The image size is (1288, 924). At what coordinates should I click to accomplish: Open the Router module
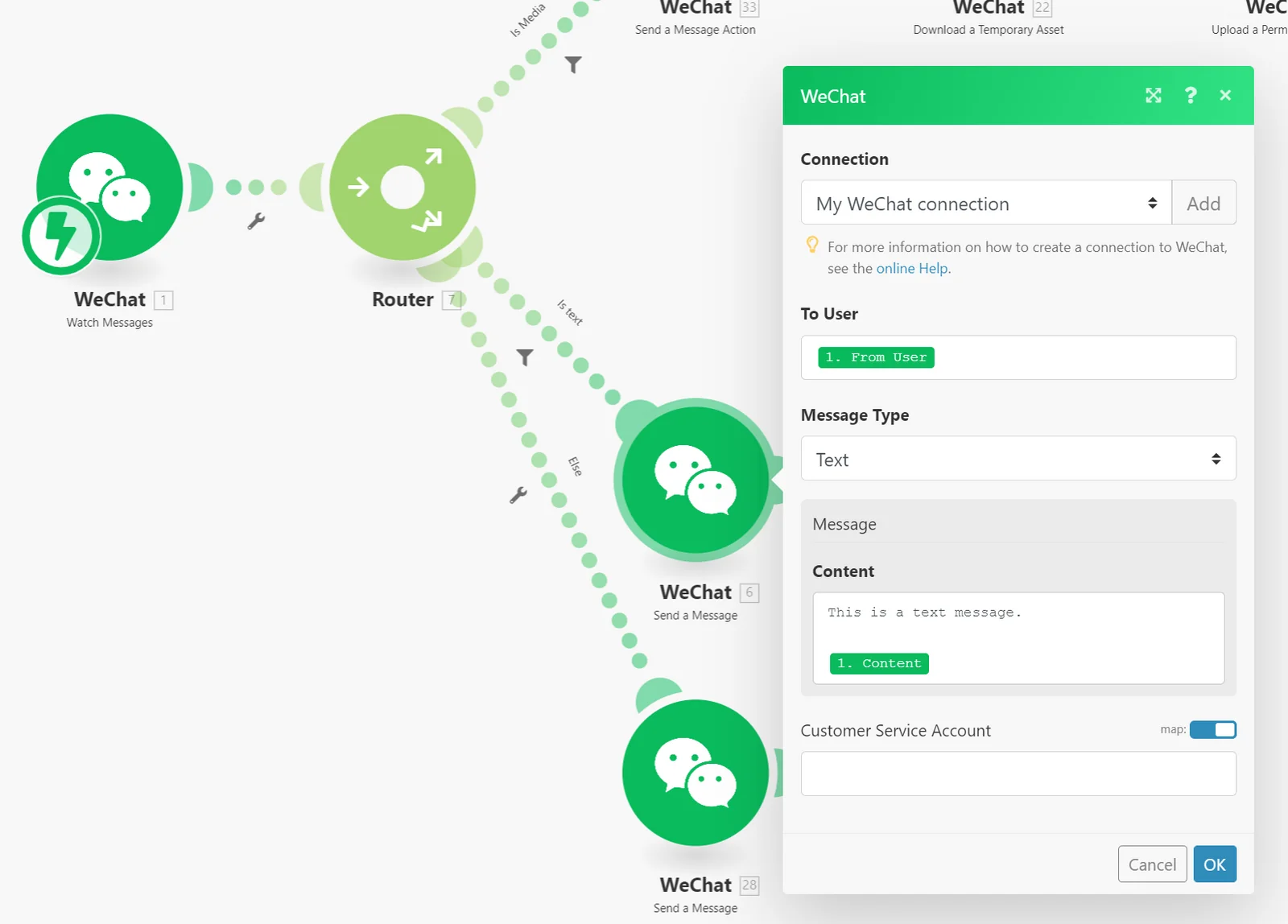click(x=402, y=187)
